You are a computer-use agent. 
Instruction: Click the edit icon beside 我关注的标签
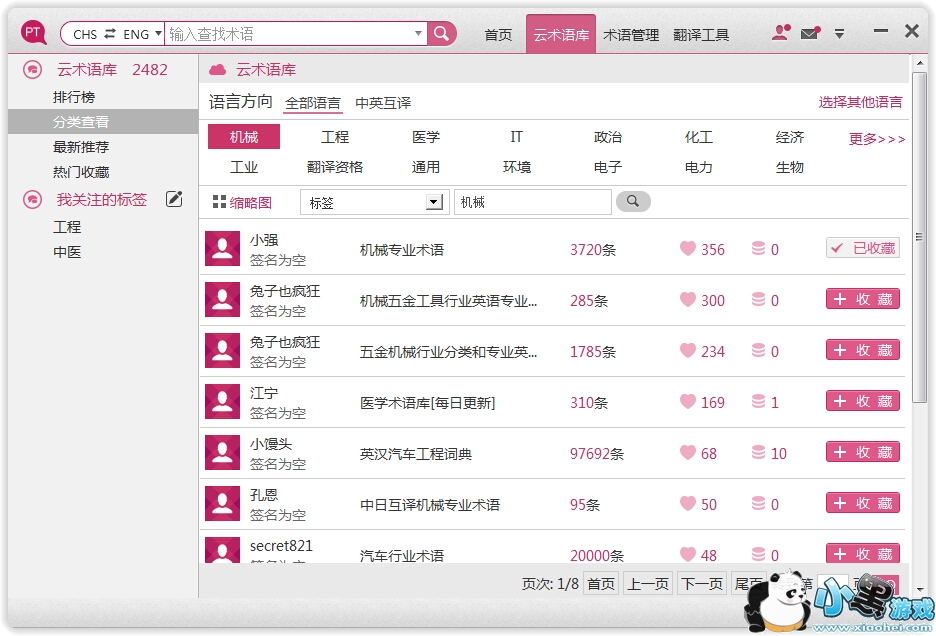(174, 199)
